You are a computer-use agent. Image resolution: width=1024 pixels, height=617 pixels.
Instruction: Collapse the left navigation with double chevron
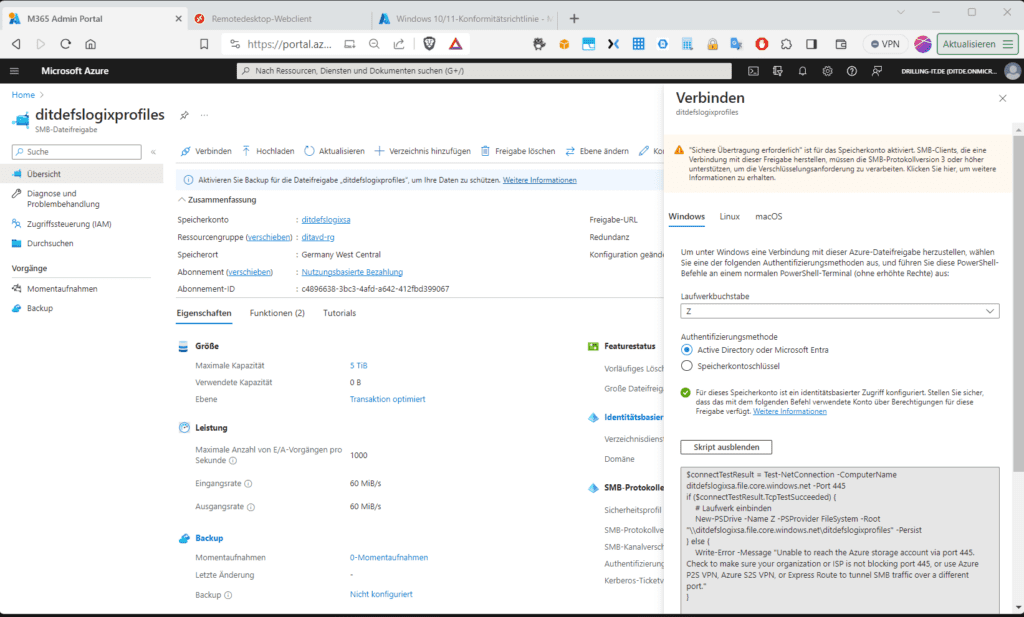point(153,151)
